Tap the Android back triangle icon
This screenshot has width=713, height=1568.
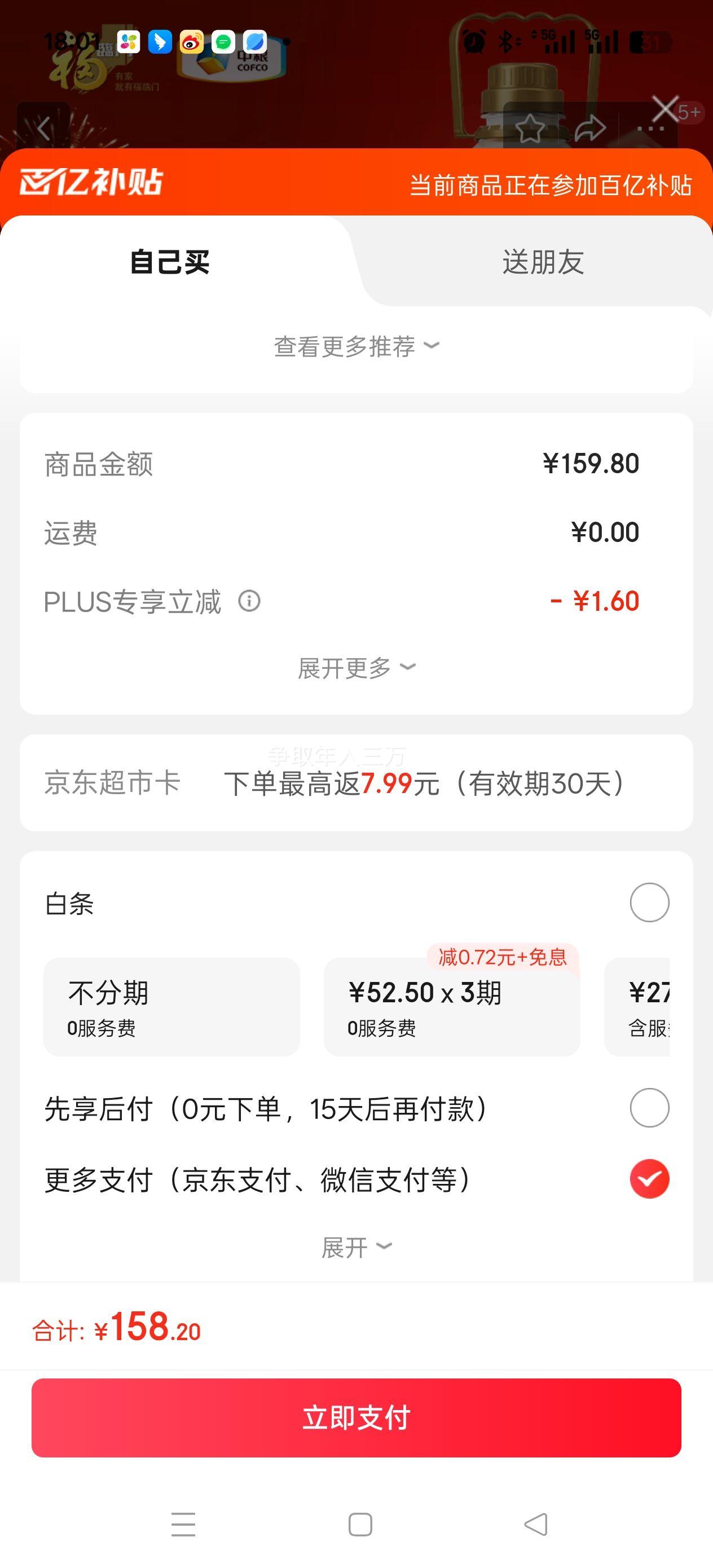[x=536, y=1524]
